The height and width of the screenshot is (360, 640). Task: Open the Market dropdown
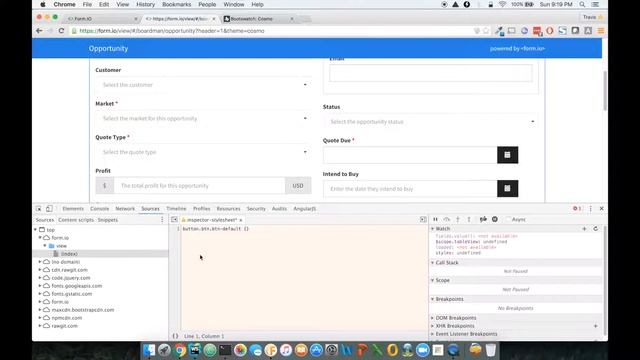coord(203,118)
